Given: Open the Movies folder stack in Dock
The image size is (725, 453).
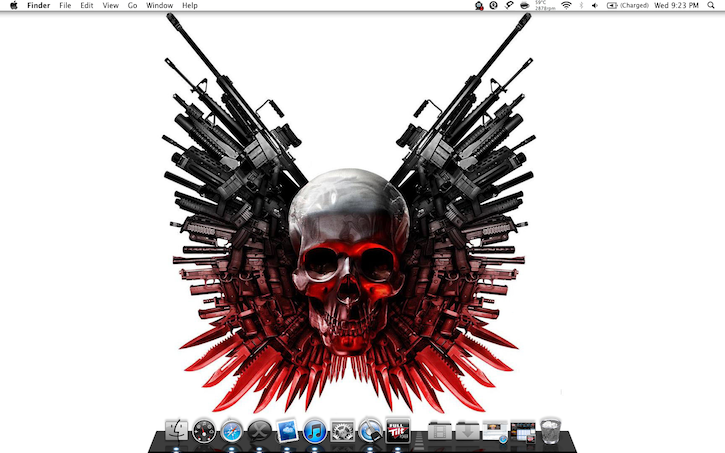Looking at the screenshot, I should [x=440, y=432].
